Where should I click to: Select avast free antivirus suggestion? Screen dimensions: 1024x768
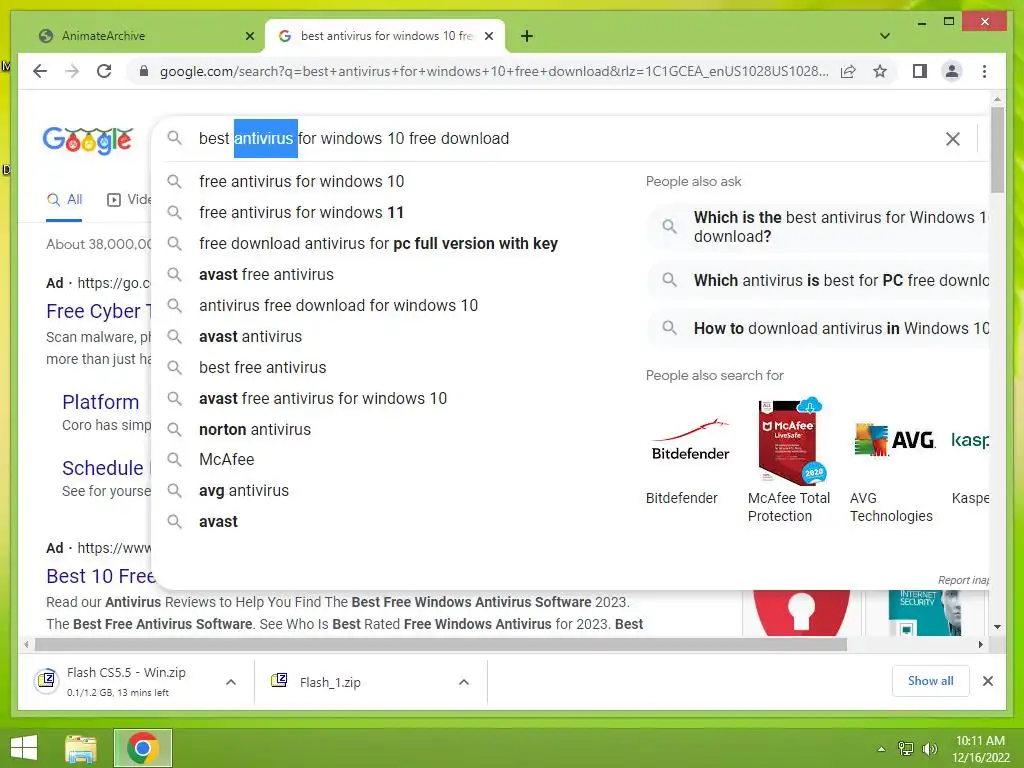coord(266,274)
